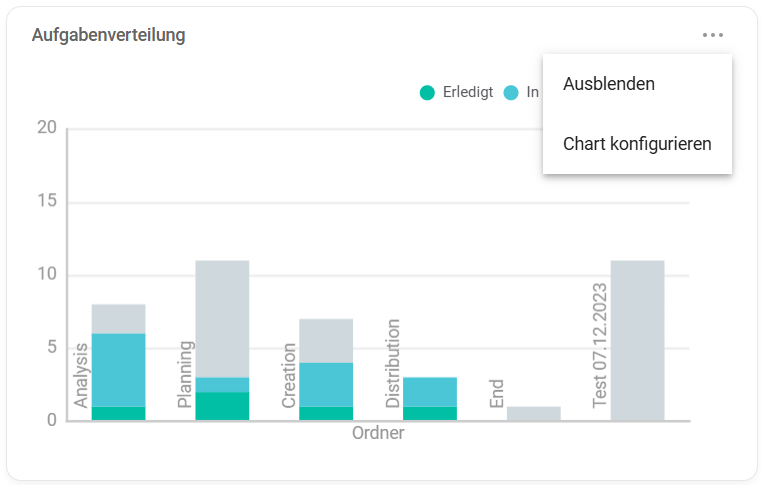
Task: Click the grey Test 07.12.2023 bar
Action: 637,340
